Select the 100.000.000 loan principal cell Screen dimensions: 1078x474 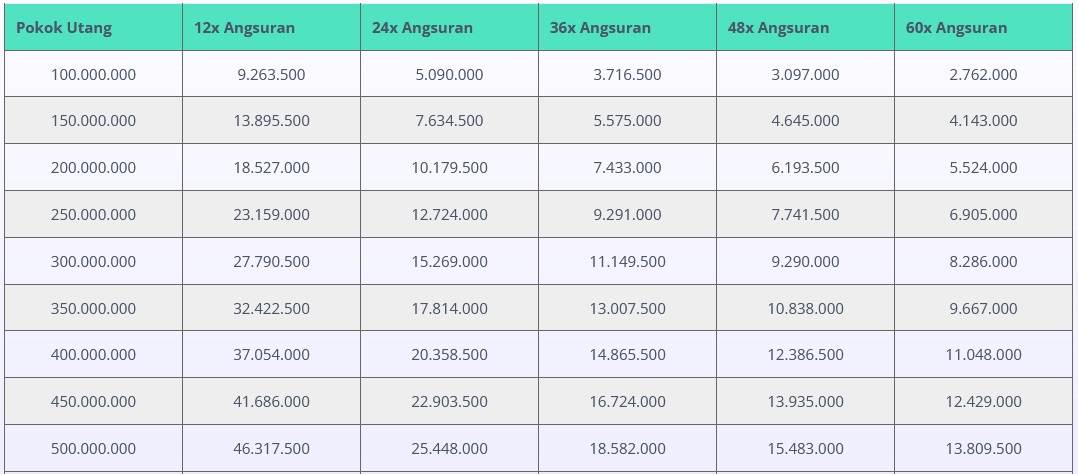[93, 74]
